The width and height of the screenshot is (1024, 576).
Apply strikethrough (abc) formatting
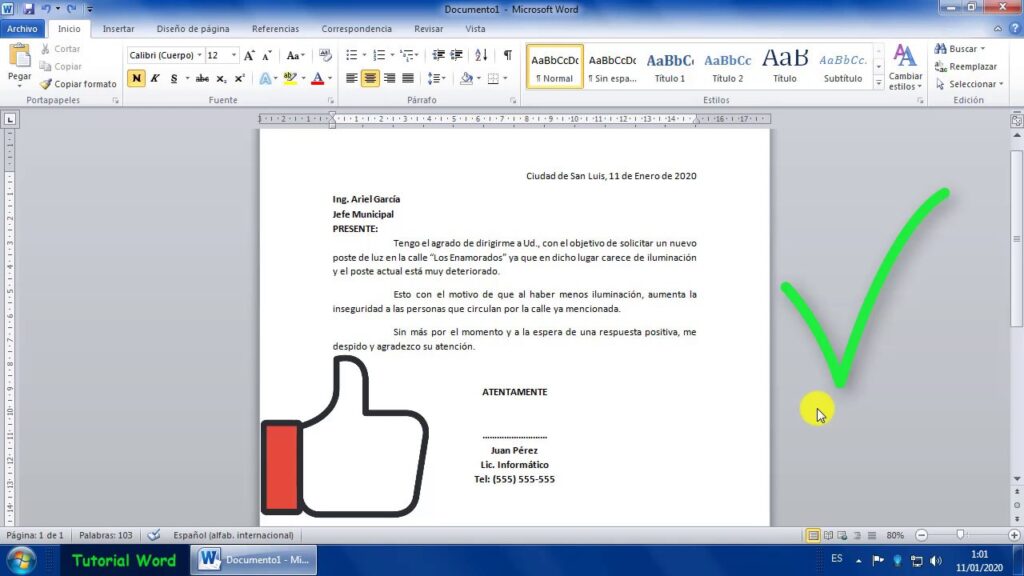(202, 78)
